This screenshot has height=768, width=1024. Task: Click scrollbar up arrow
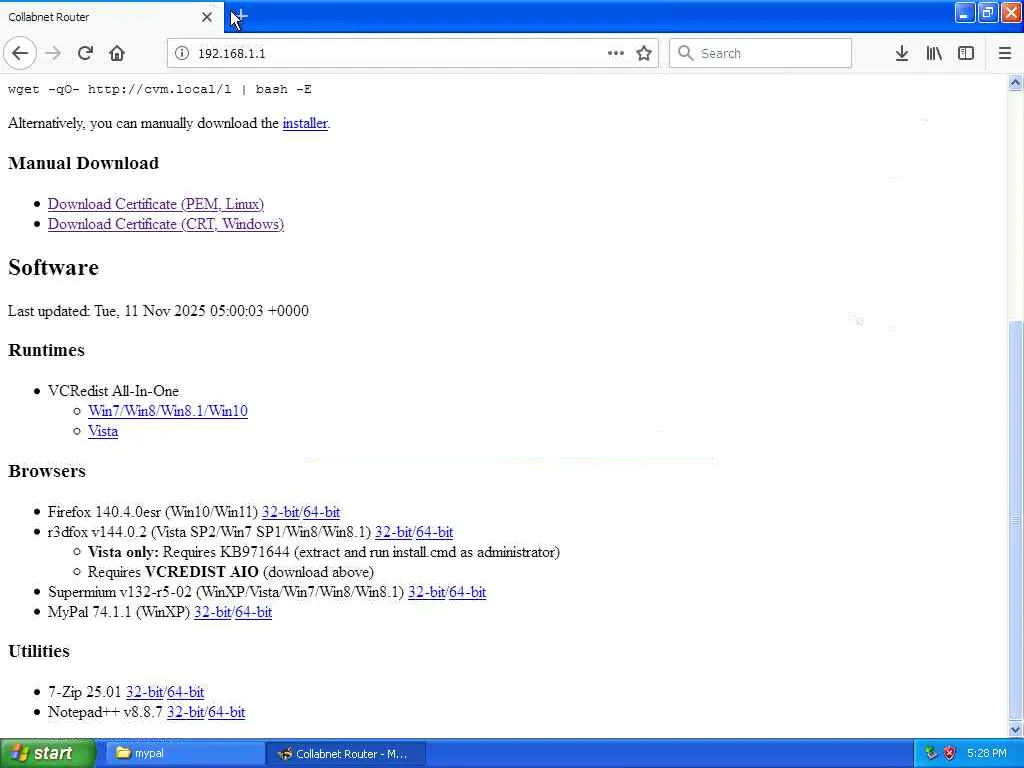coord(1015,82)
